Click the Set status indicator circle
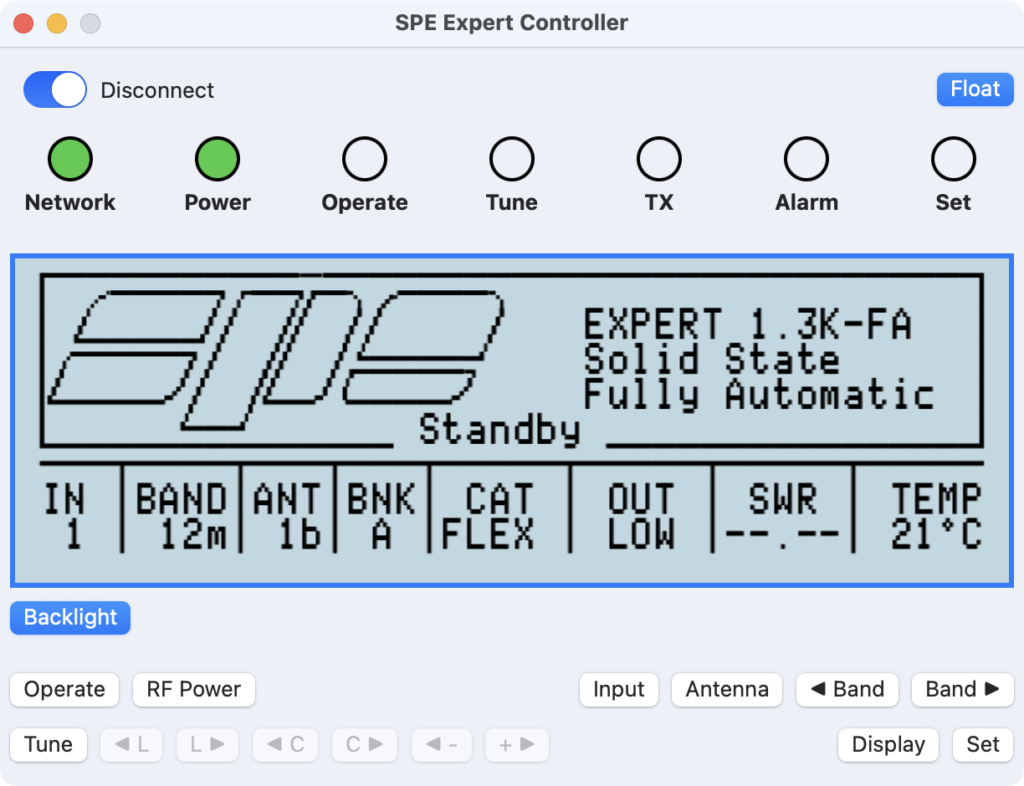Viewport: 1024px width, 786px height. tap(953, 159)
